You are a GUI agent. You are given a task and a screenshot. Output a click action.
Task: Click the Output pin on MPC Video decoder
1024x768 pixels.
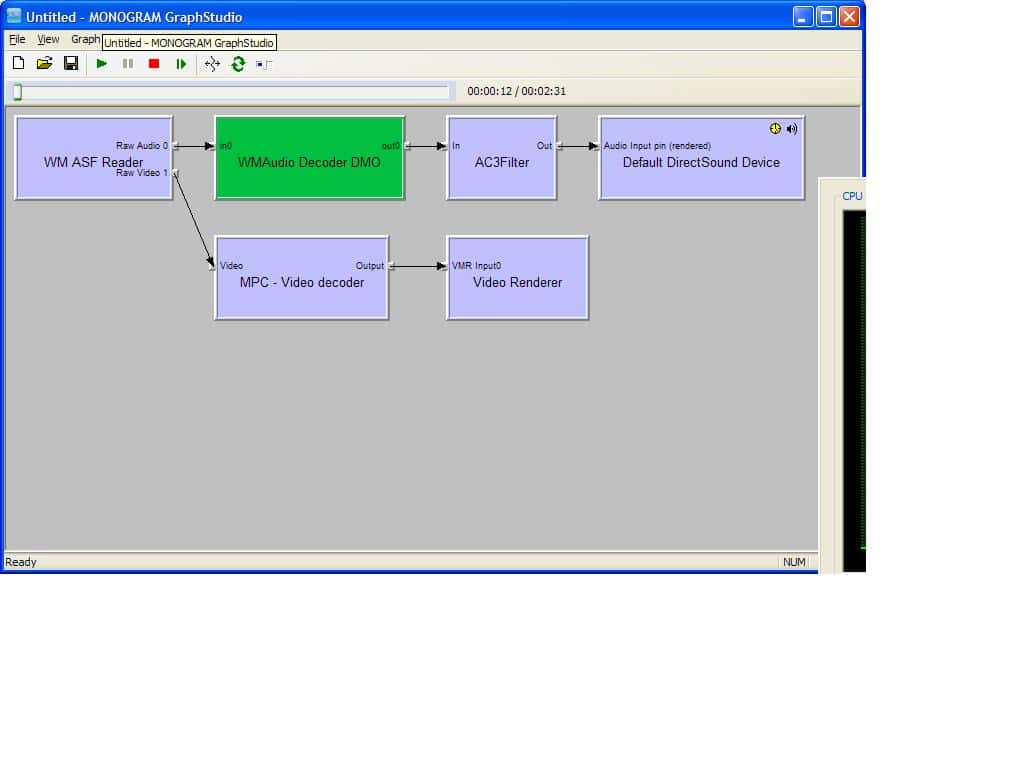(391, 266)
